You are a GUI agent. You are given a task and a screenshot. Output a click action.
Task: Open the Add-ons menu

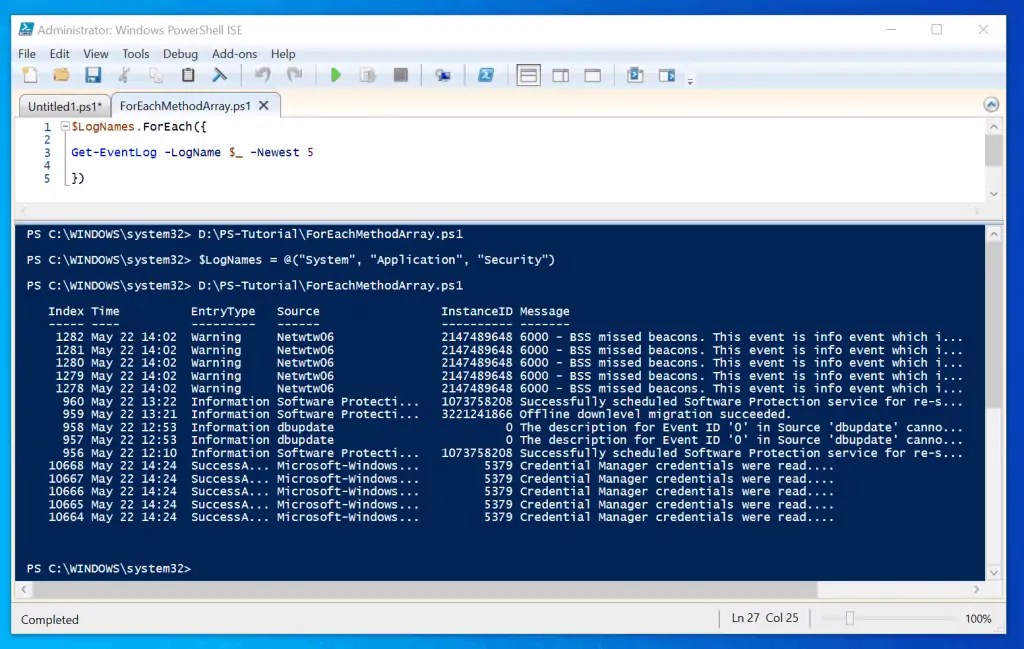click(235, 54)
